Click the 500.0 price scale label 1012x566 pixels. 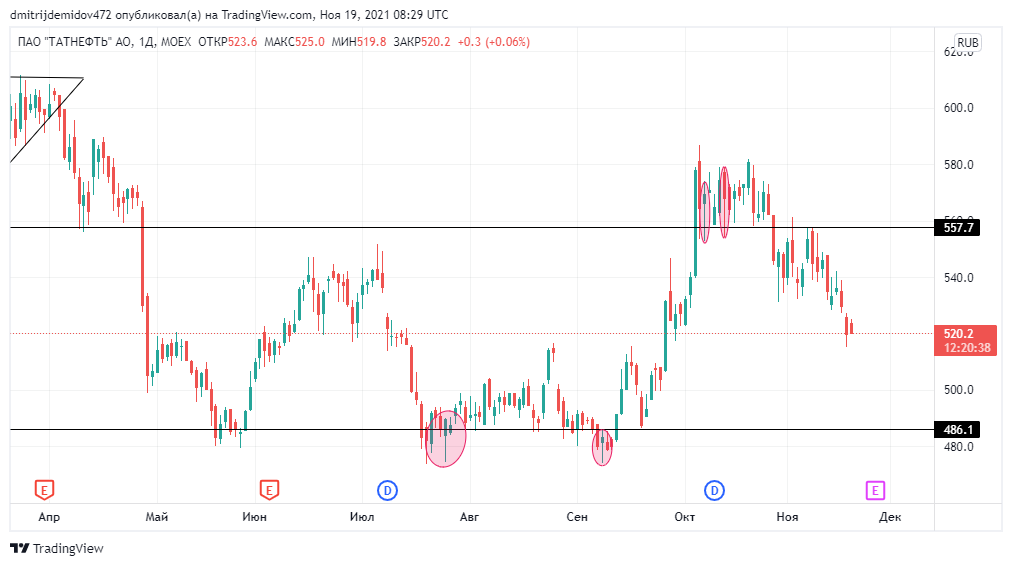pyautogui.click(x=958, y=390)
